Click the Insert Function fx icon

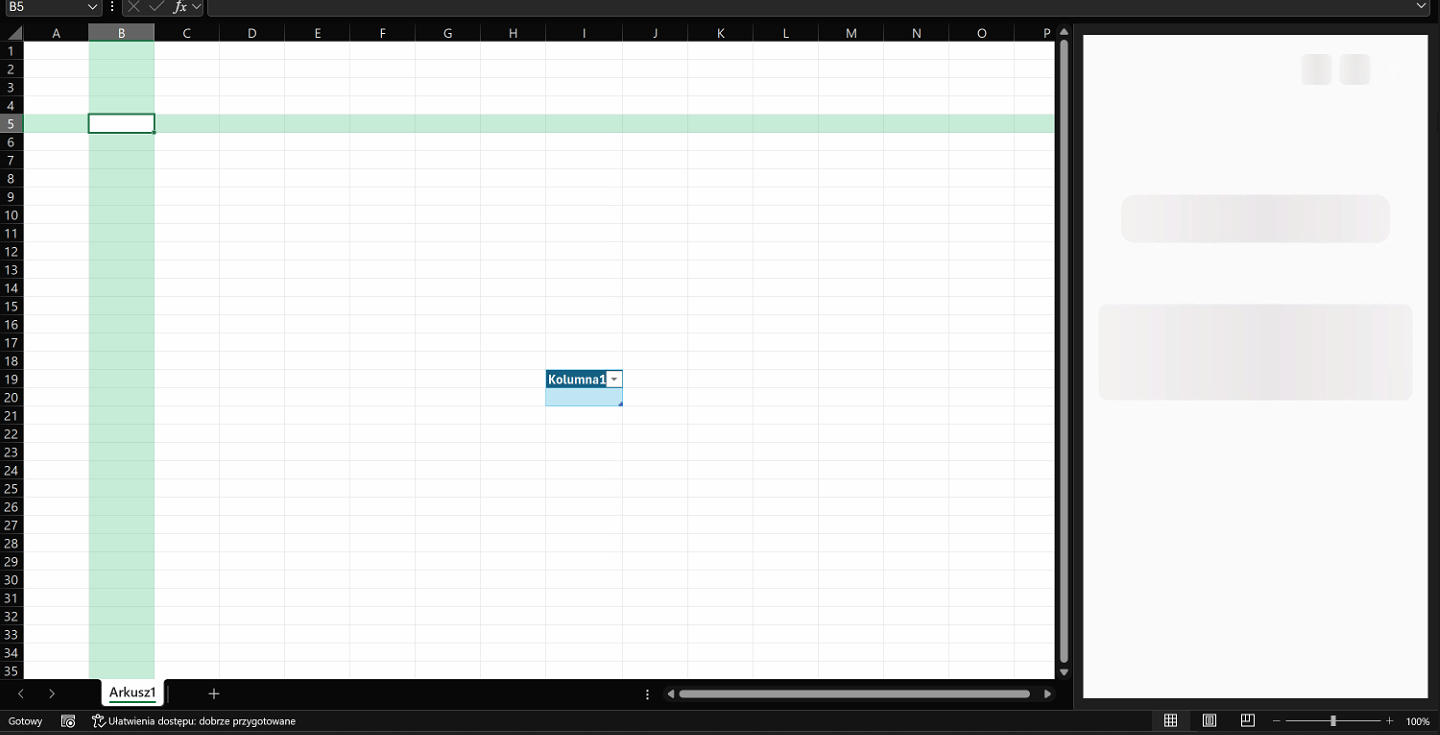[180, 7]
